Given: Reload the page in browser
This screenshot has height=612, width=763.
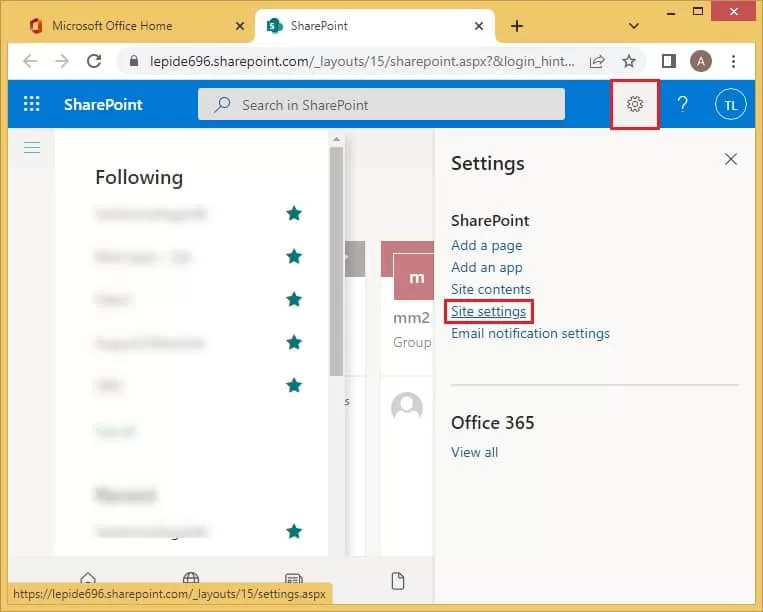Looking at the screenshot, I should [94, 61].
